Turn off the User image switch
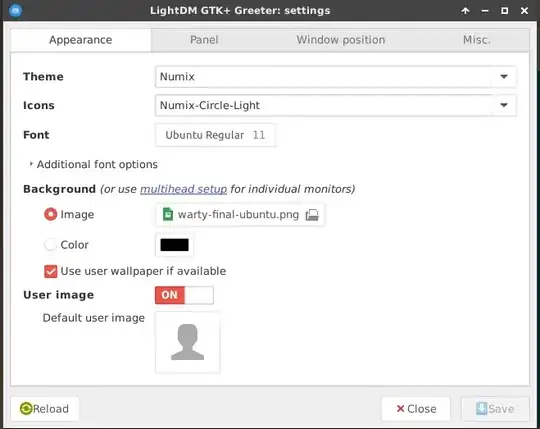 tap(184, 295)
